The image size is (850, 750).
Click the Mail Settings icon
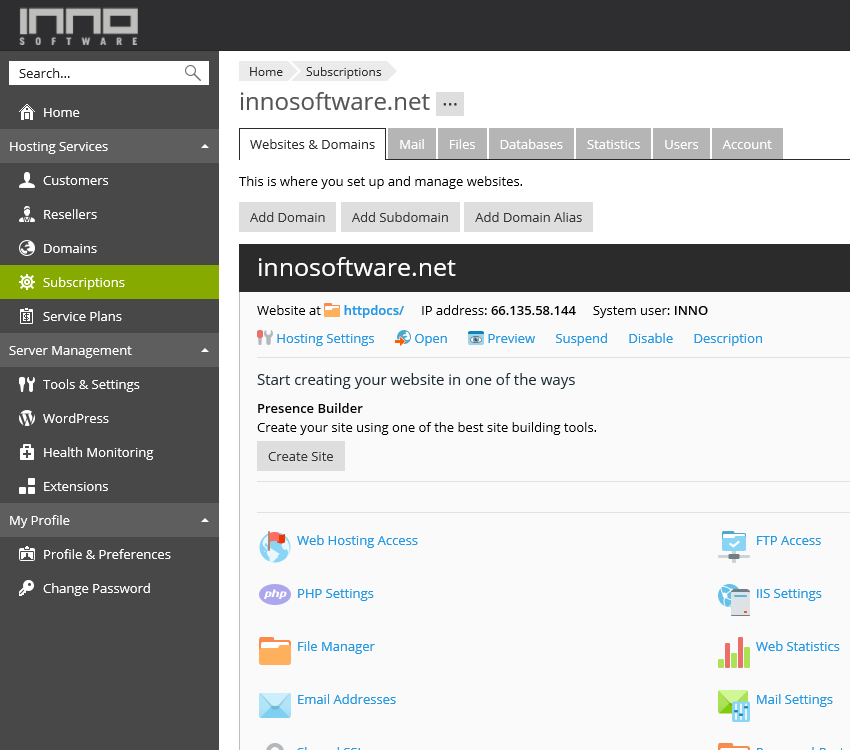(x=734, y=706)
